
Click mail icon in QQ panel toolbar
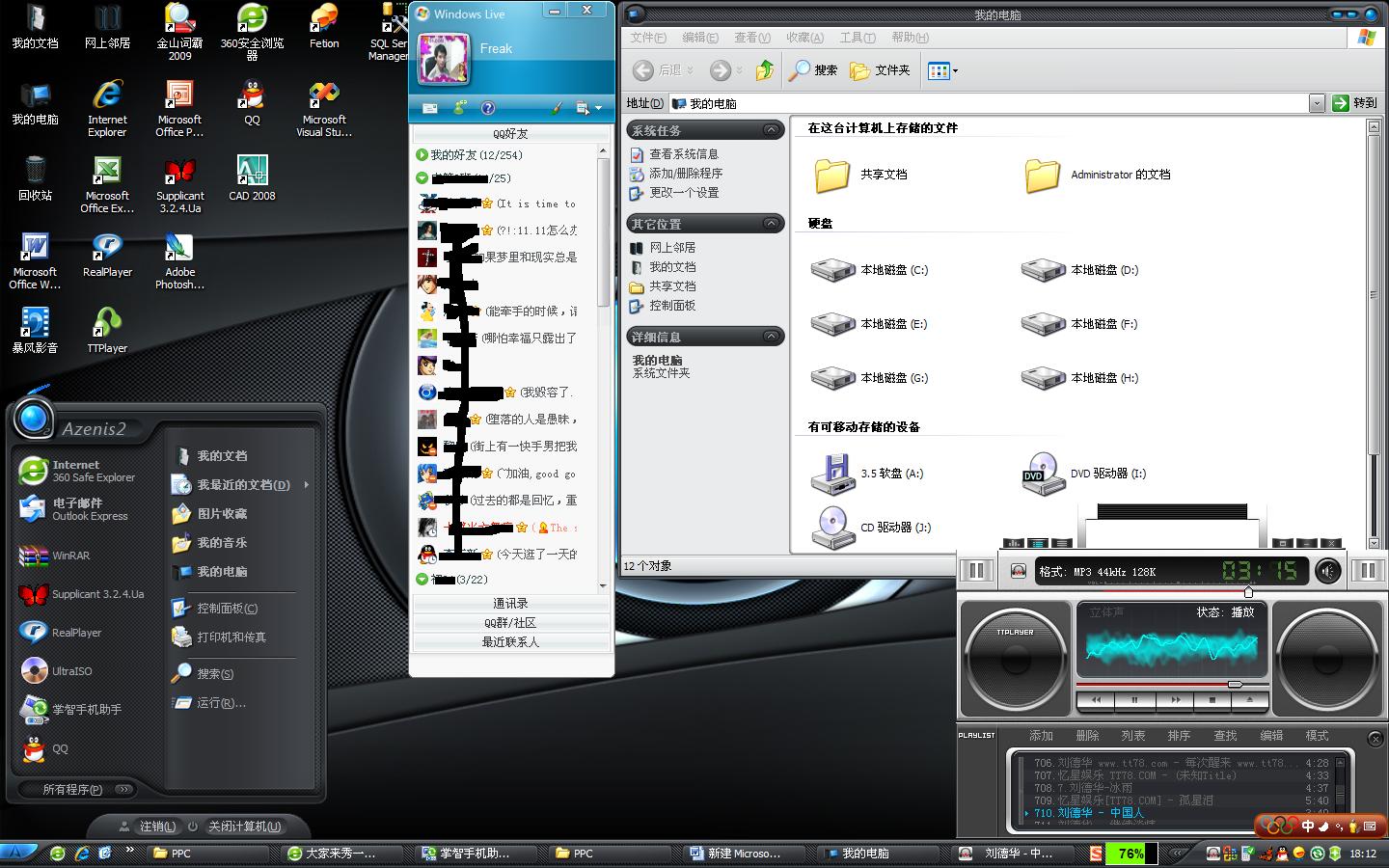click(x=430, y=108)
